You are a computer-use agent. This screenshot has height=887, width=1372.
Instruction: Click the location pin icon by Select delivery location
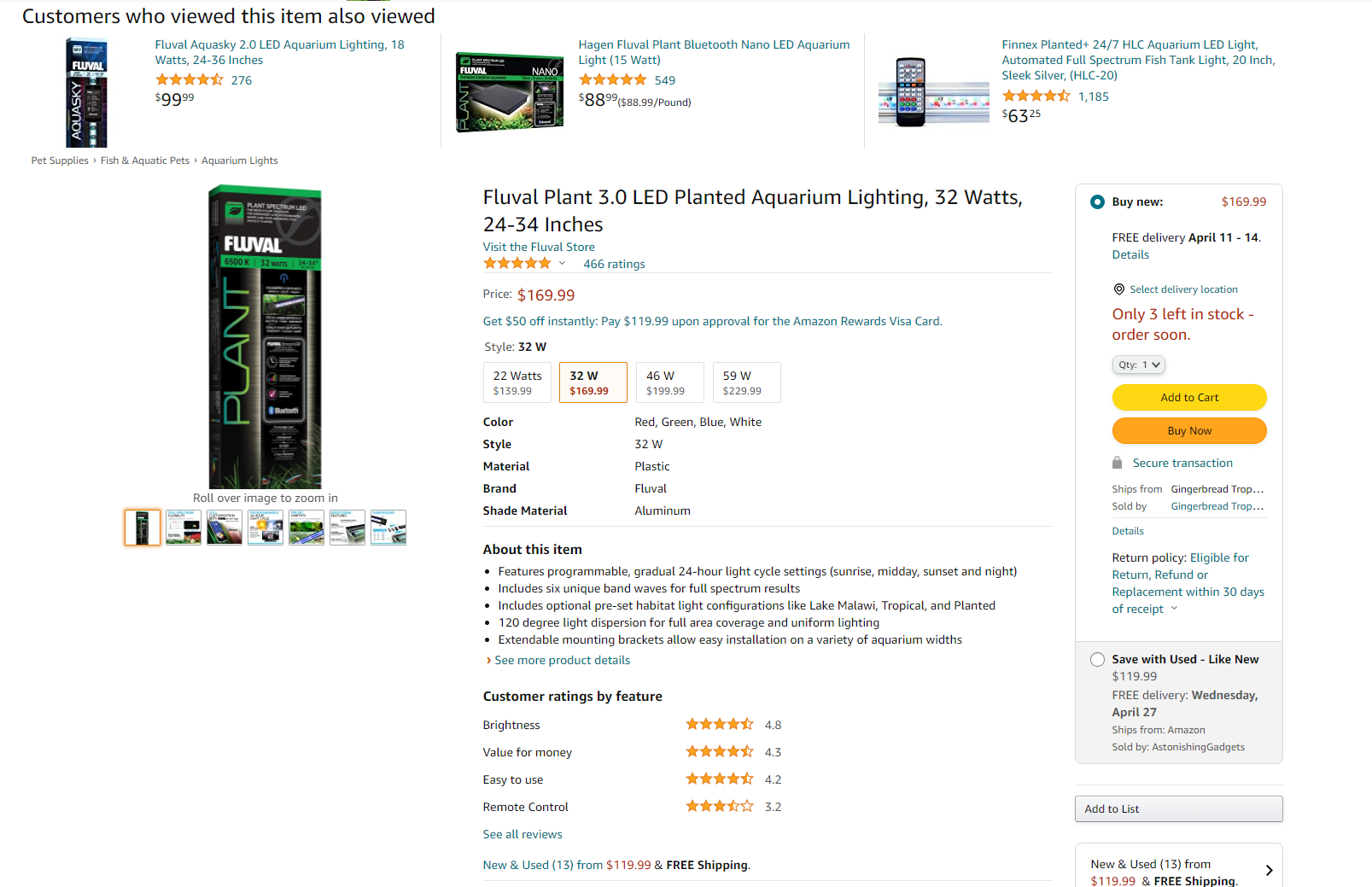1118,289
